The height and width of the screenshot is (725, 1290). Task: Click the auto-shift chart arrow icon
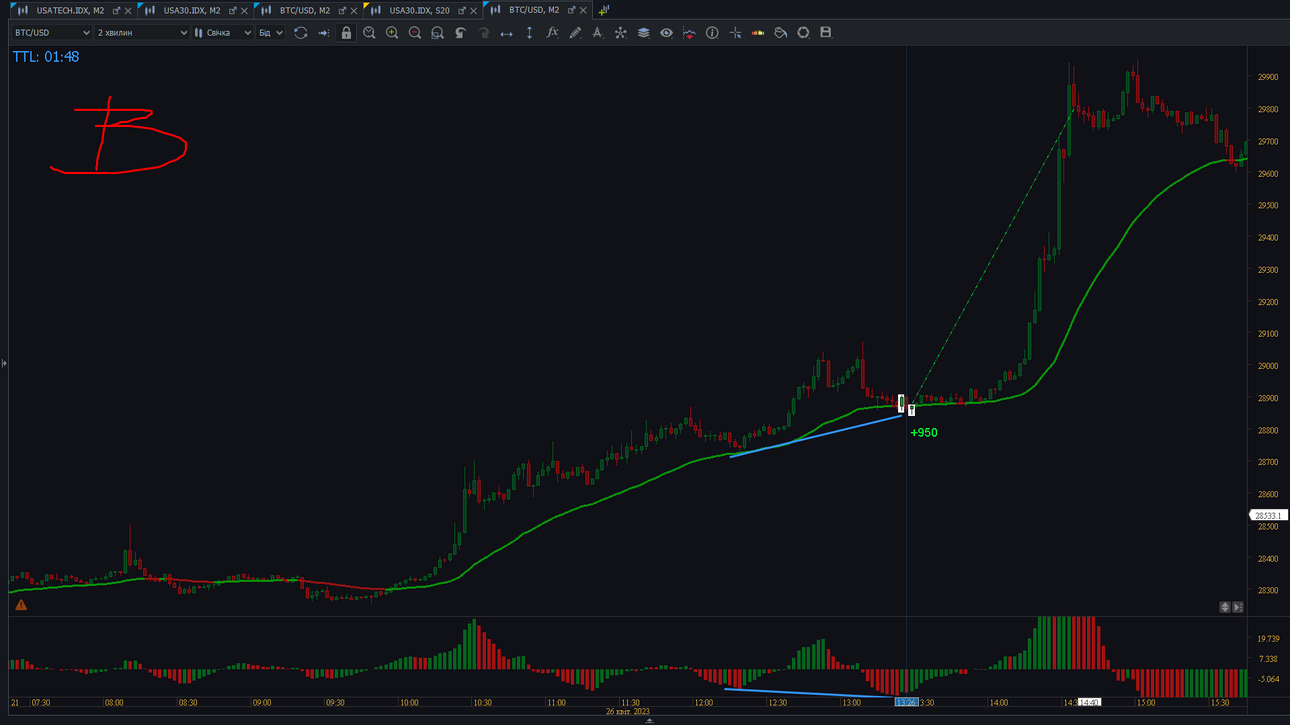(x=323, y=33)
